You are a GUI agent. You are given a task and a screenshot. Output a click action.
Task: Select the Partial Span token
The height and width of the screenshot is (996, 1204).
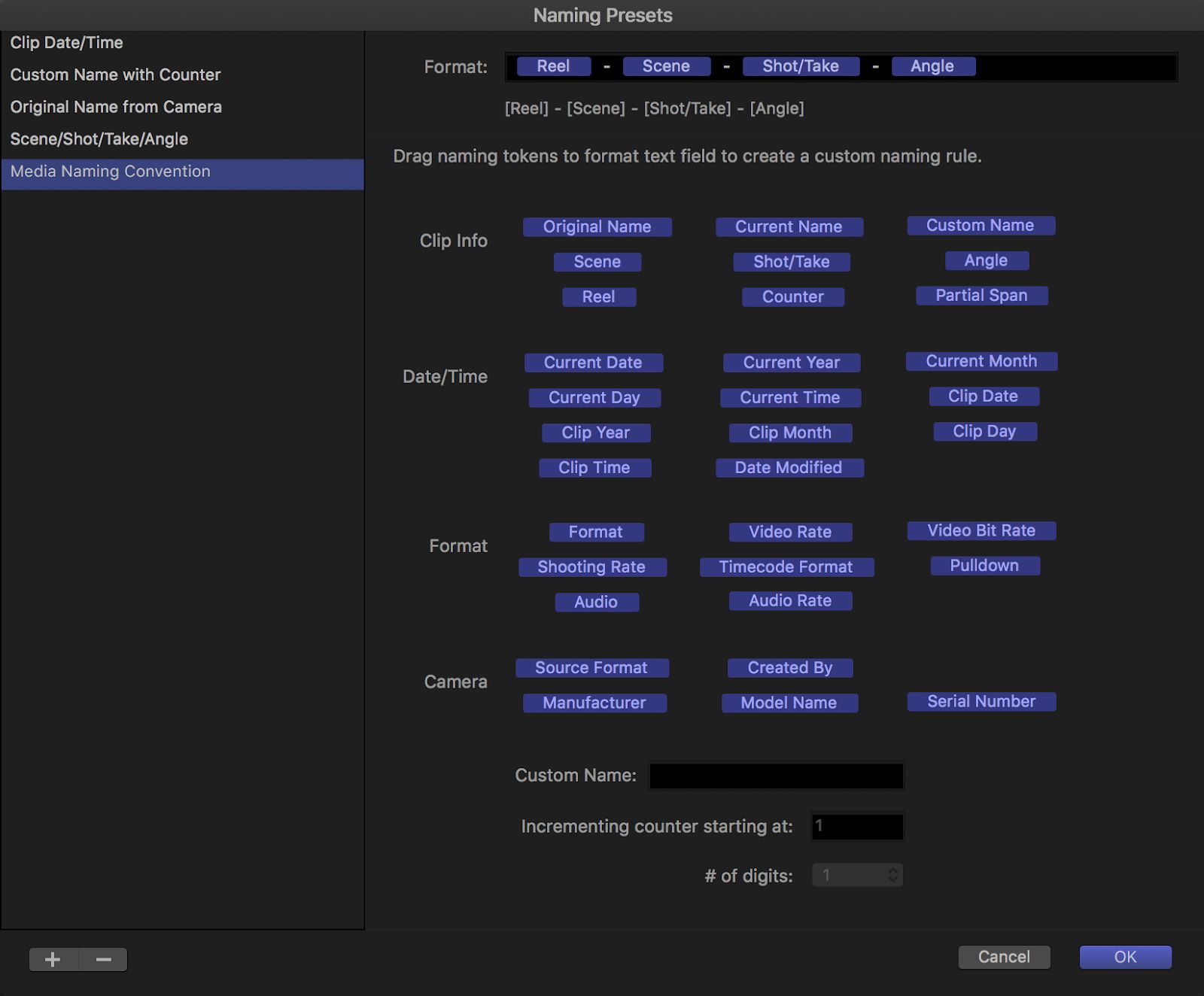pyautogui.click(x=981, y=296)
